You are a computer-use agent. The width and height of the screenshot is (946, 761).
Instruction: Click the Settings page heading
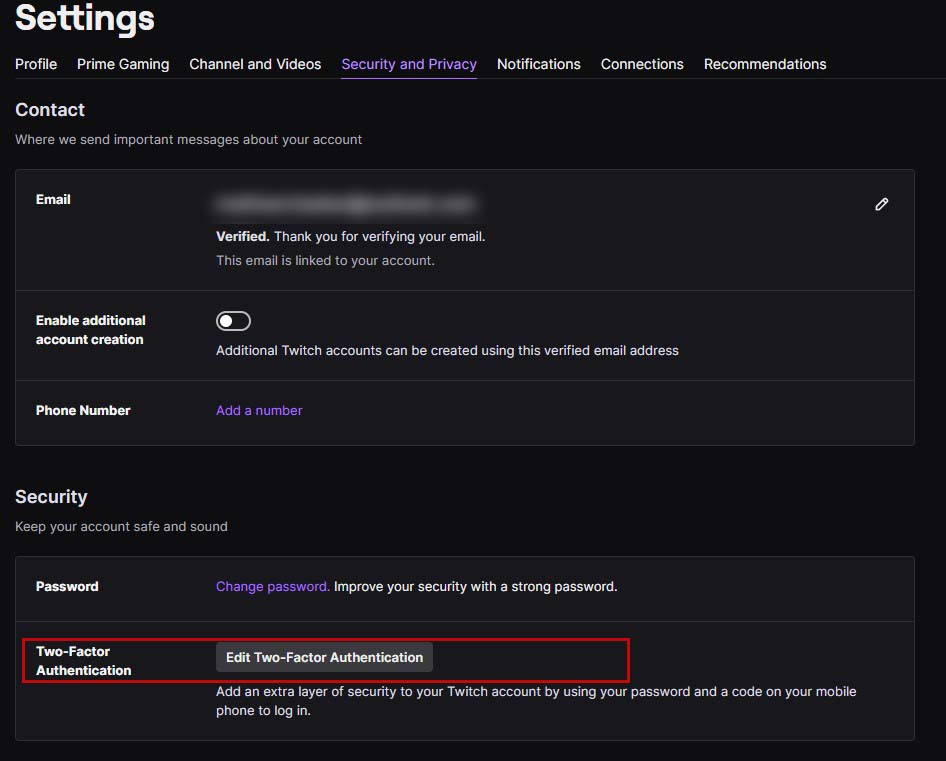pyautogui.click(x=85, y=18)
